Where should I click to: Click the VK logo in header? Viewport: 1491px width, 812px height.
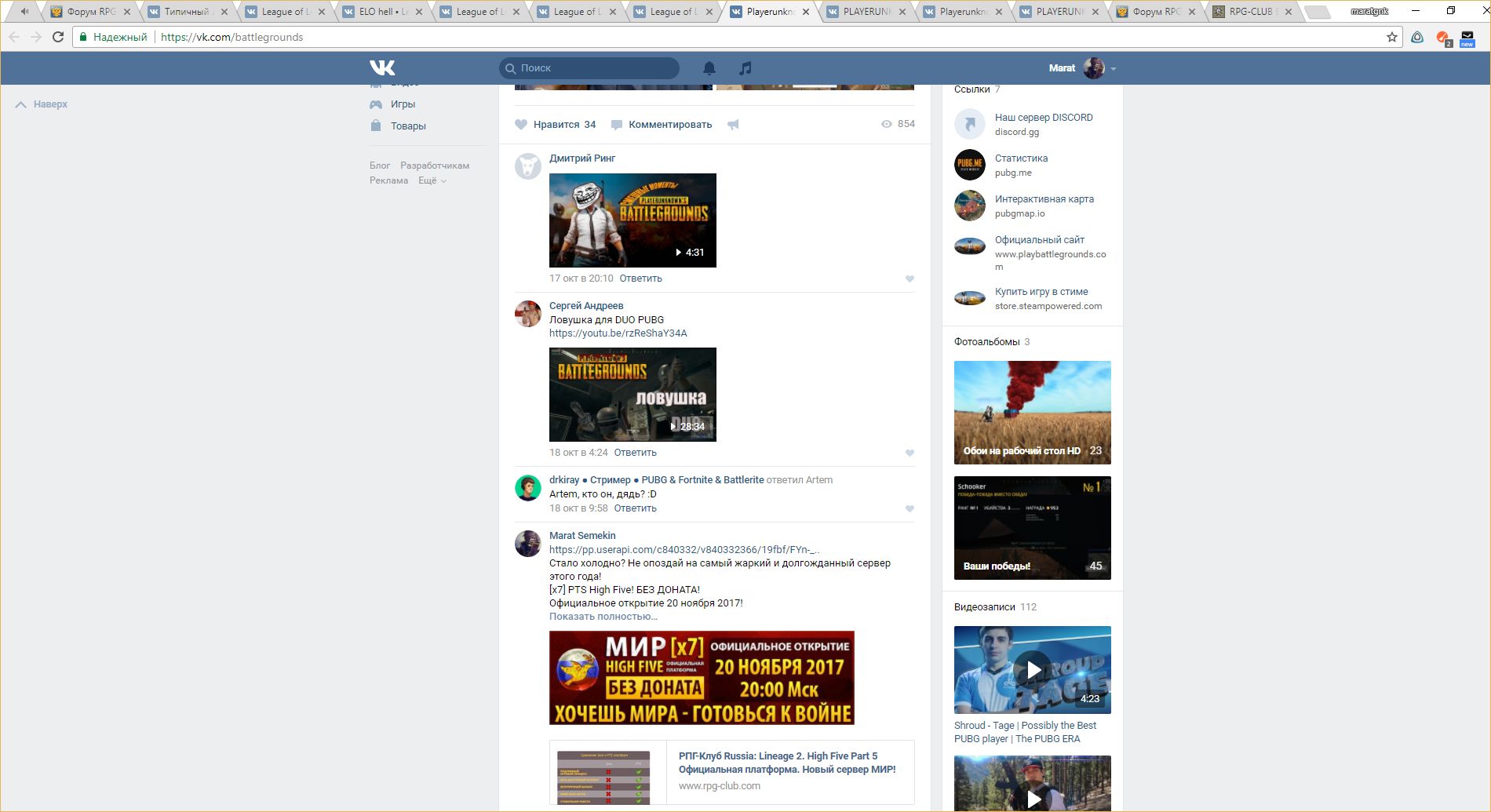pos(382,68)
